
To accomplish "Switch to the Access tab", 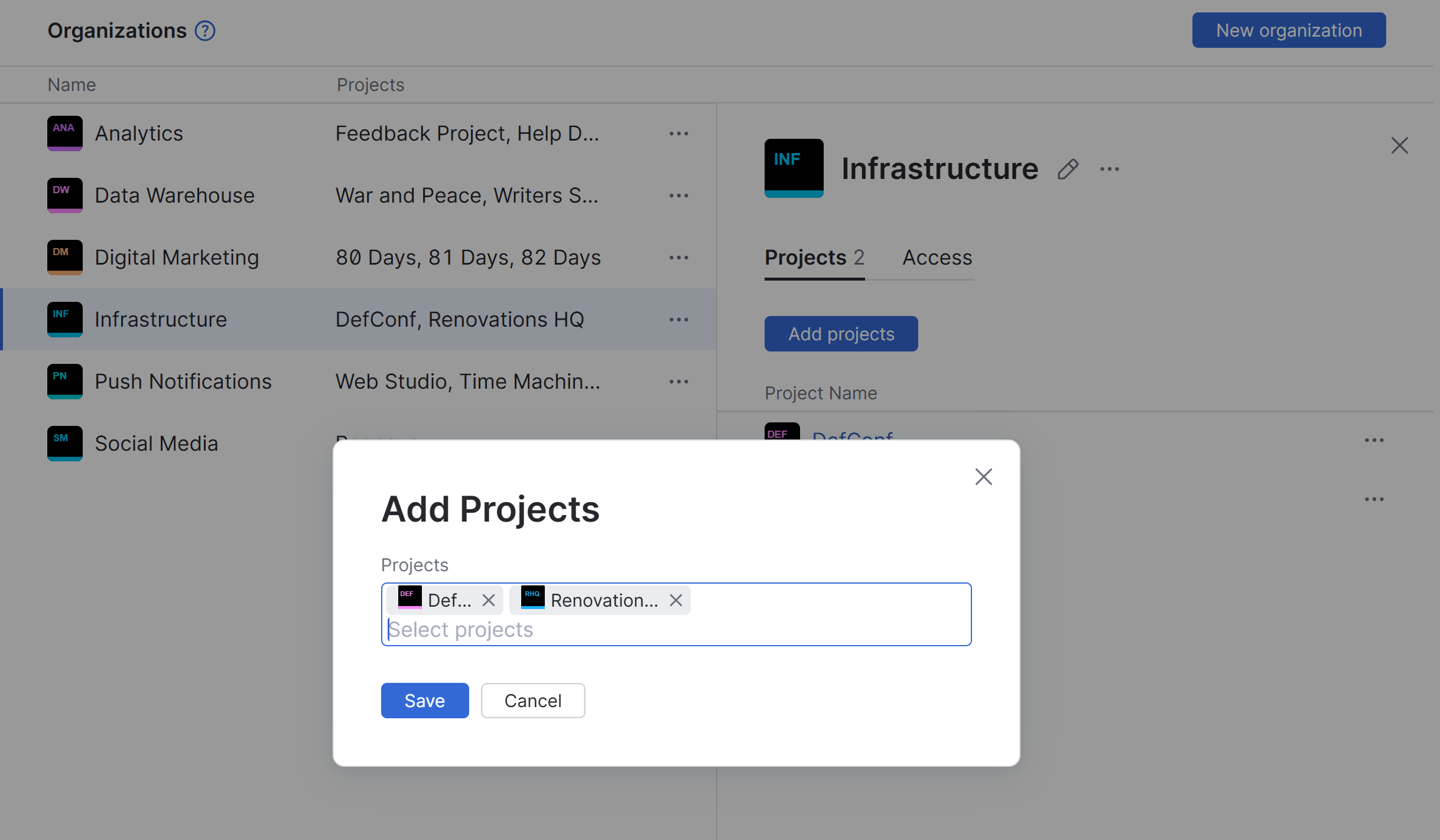I will (937, 258).
